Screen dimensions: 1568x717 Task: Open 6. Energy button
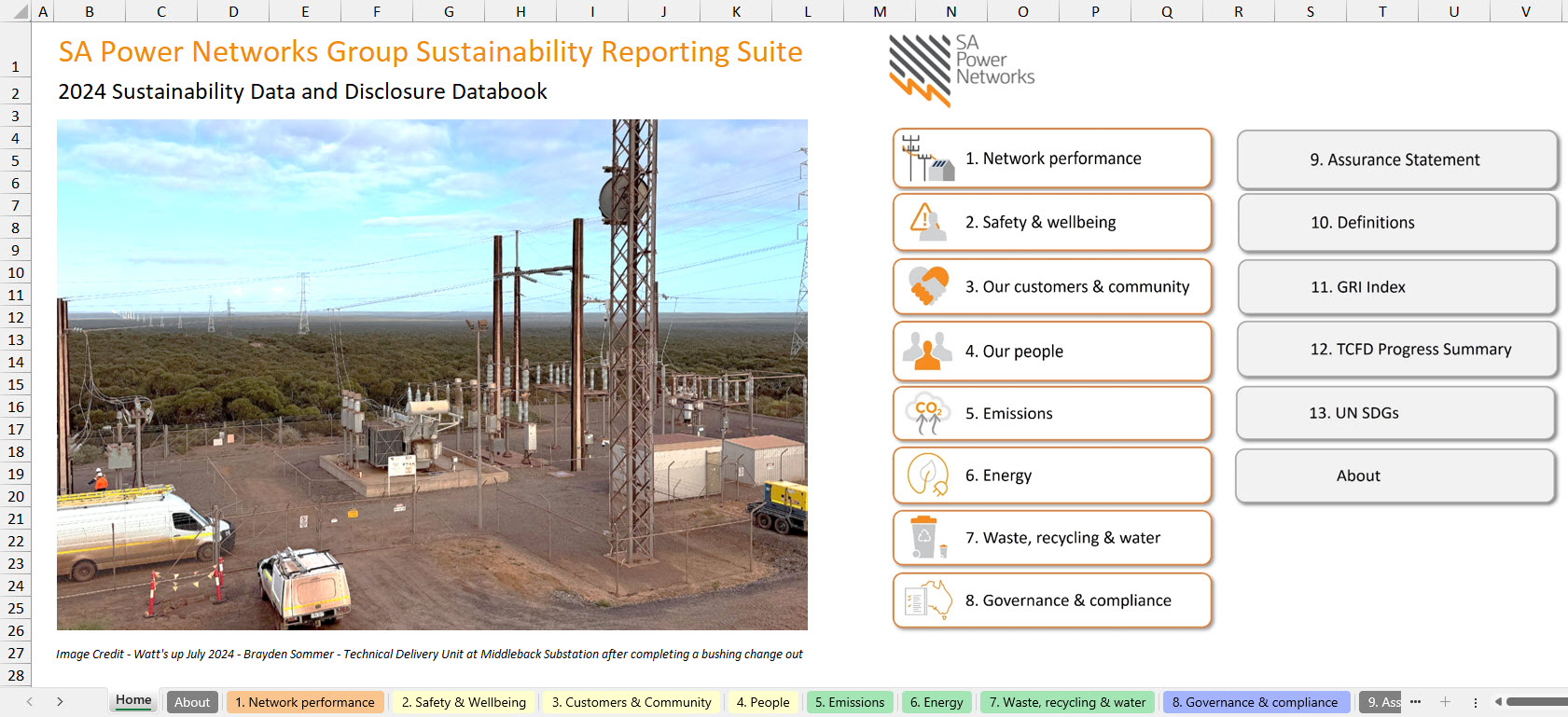[1052, 476]
